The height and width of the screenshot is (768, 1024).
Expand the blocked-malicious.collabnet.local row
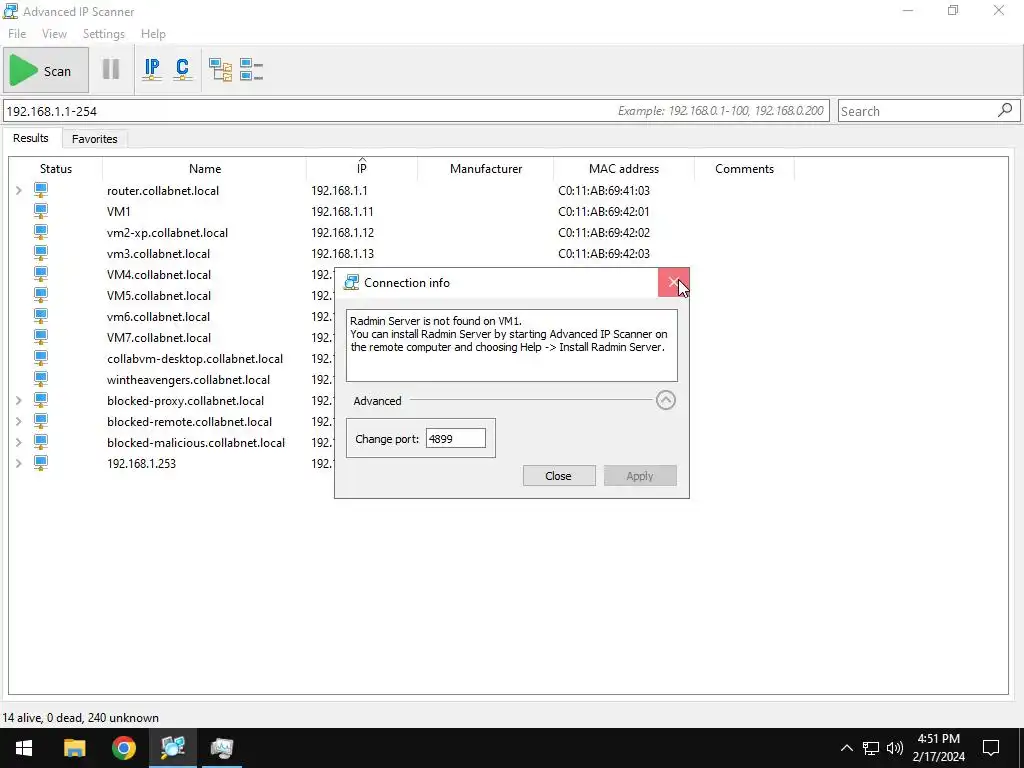click(19, 442)
